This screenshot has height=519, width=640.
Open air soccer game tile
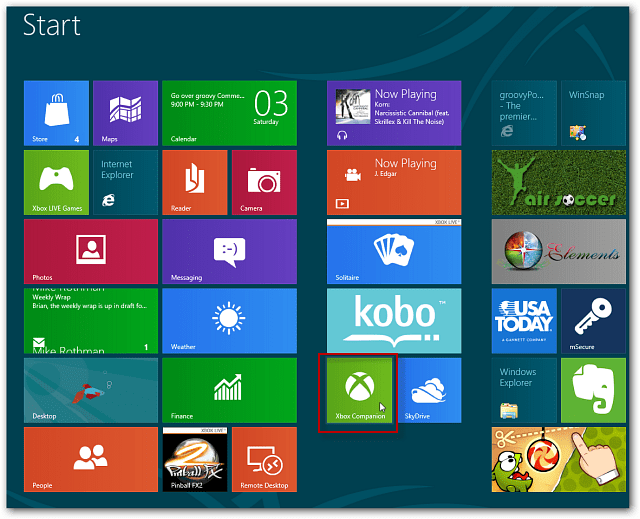559,182
